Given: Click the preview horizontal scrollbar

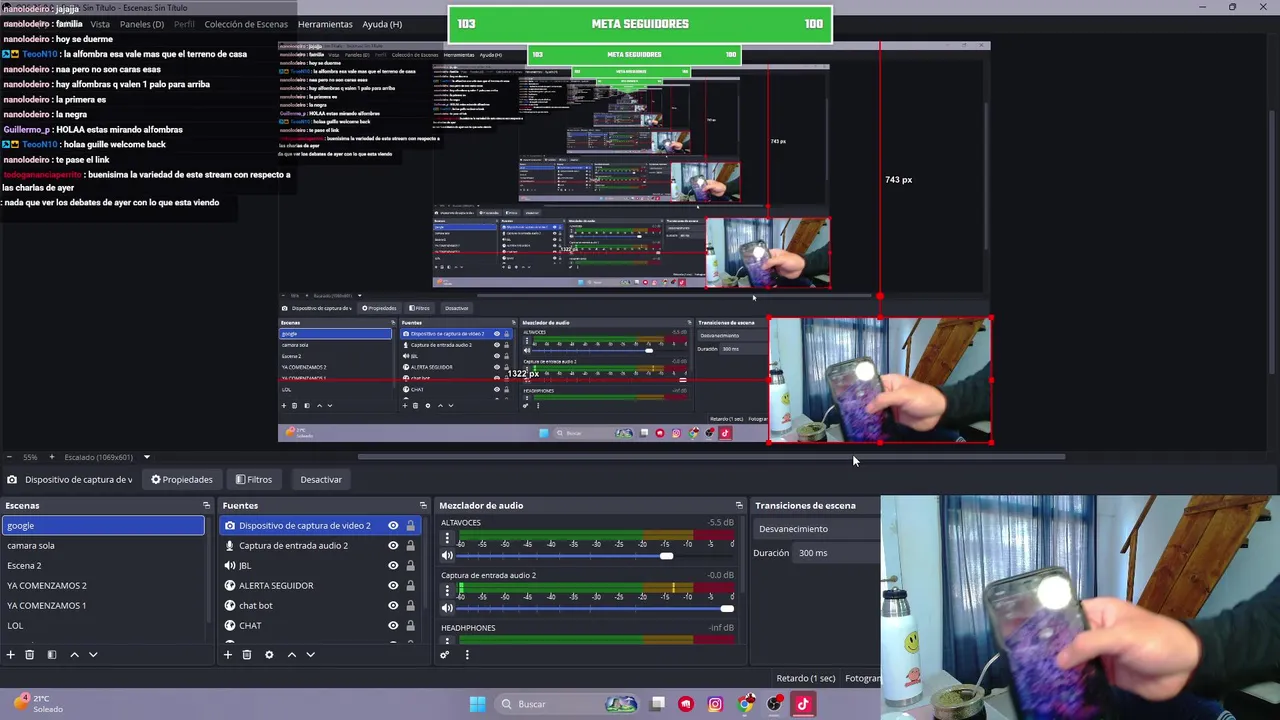Looking at the screenshot, I should 711,457.
